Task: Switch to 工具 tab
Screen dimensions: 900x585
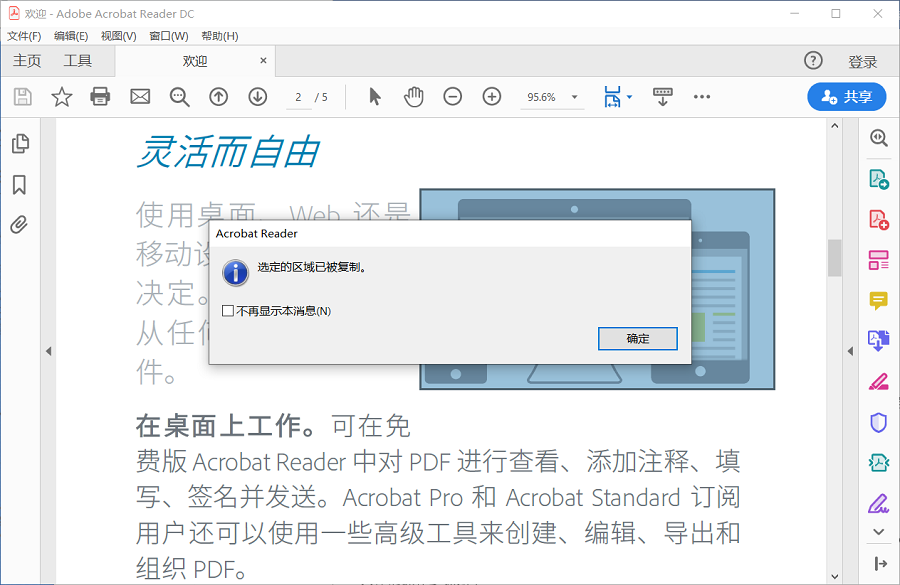Action: (77, 61)
